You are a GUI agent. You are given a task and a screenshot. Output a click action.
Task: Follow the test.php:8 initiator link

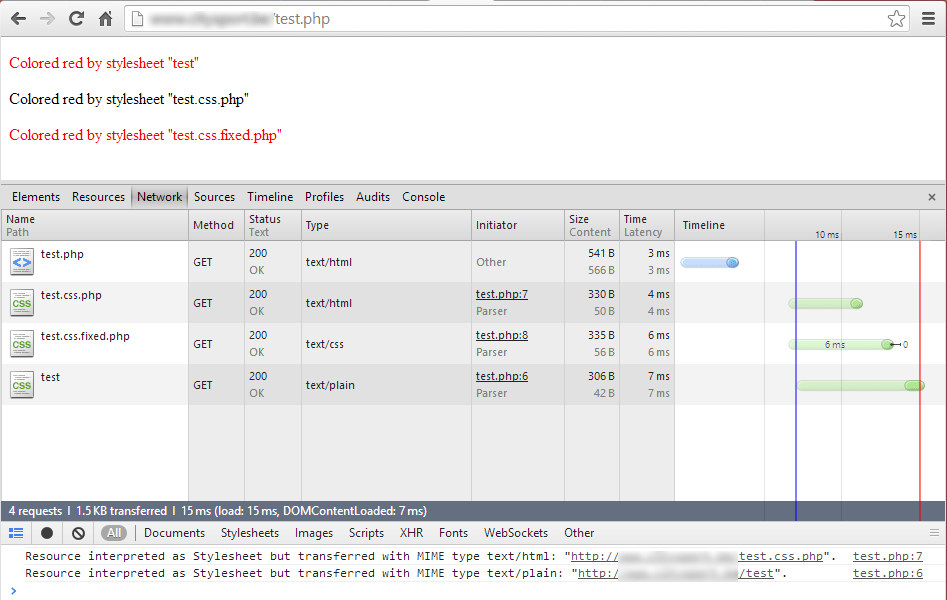501,335
